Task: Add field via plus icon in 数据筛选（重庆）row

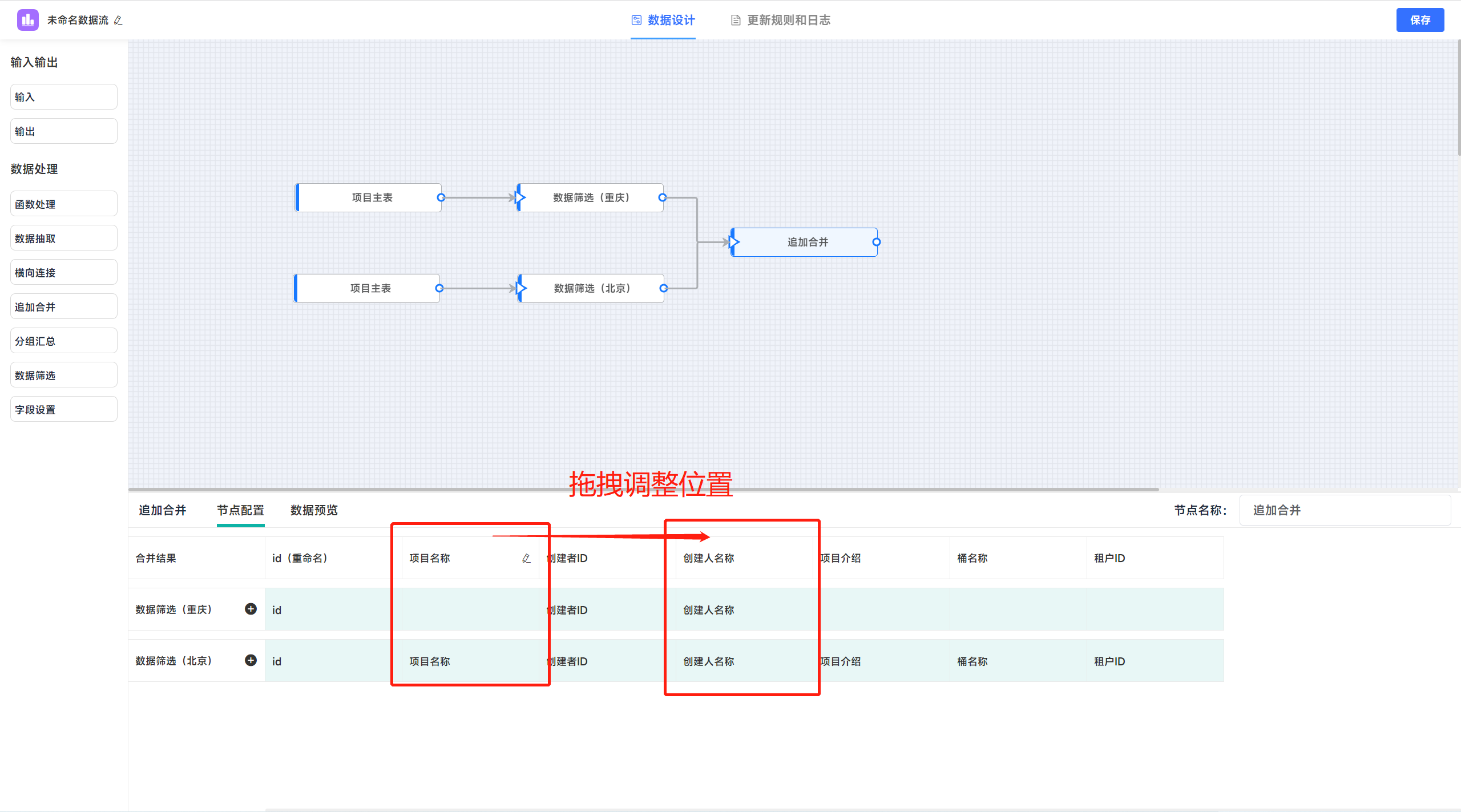Action: click(x=251, y=609)
